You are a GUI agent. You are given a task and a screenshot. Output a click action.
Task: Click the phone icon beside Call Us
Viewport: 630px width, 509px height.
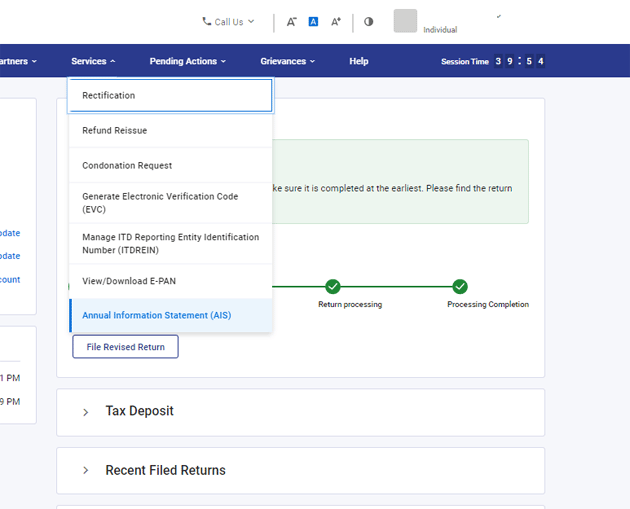pyautogui.click(x=207, y=22)
